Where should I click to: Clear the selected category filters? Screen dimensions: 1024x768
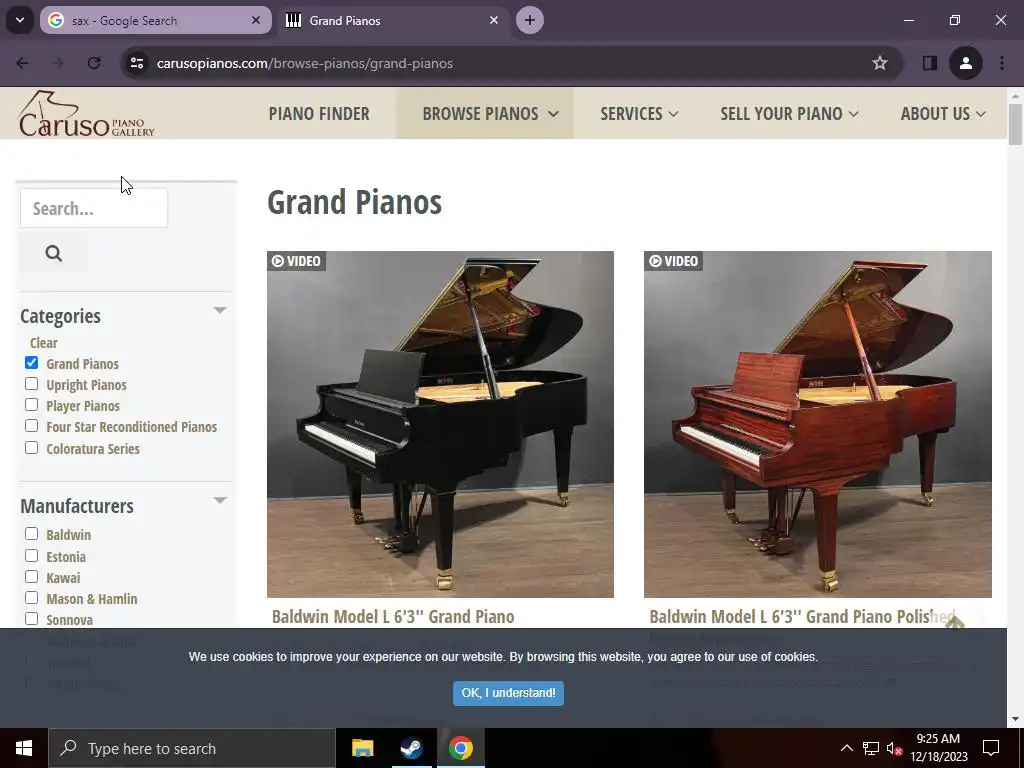(44, 343)
